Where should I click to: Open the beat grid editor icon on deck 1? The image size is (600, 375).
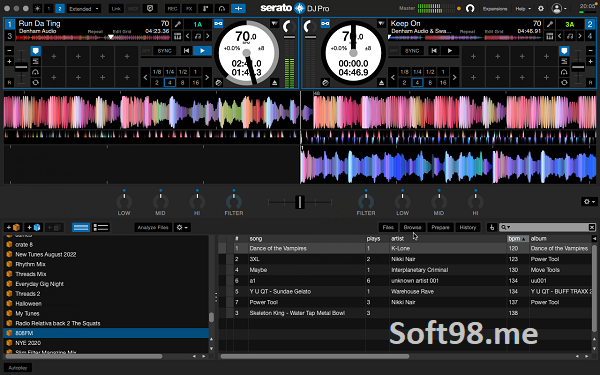point(178,36)
